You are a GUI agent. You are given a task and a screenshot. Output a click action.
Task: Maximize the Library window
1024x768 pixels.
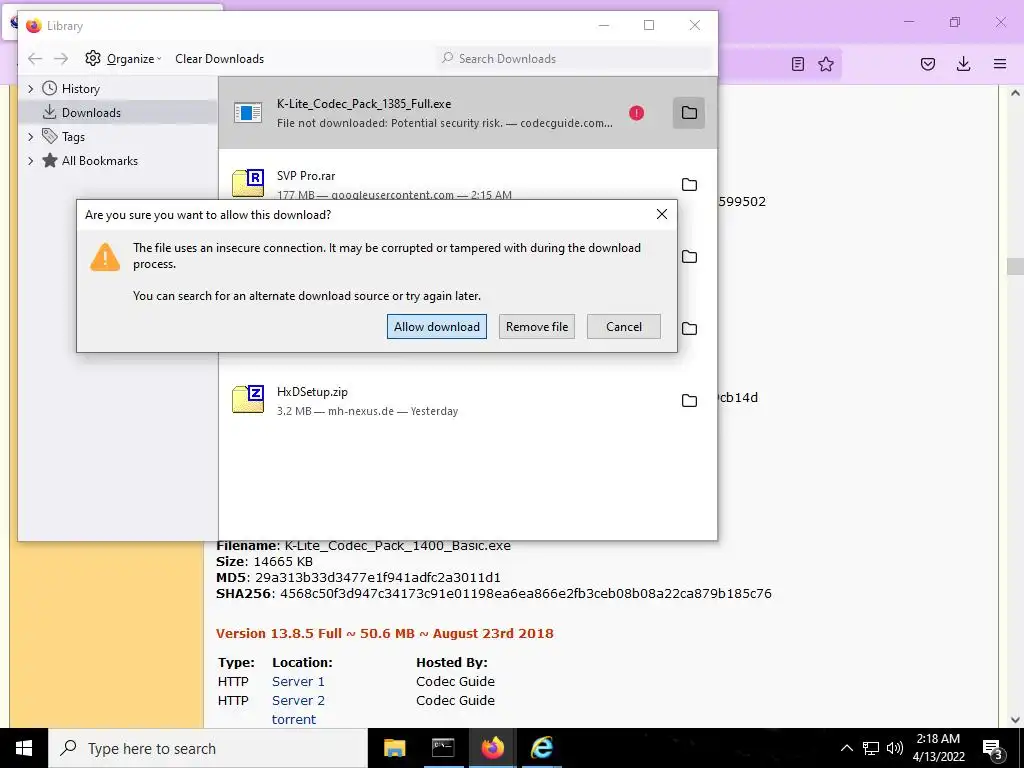tap(648, 25)
